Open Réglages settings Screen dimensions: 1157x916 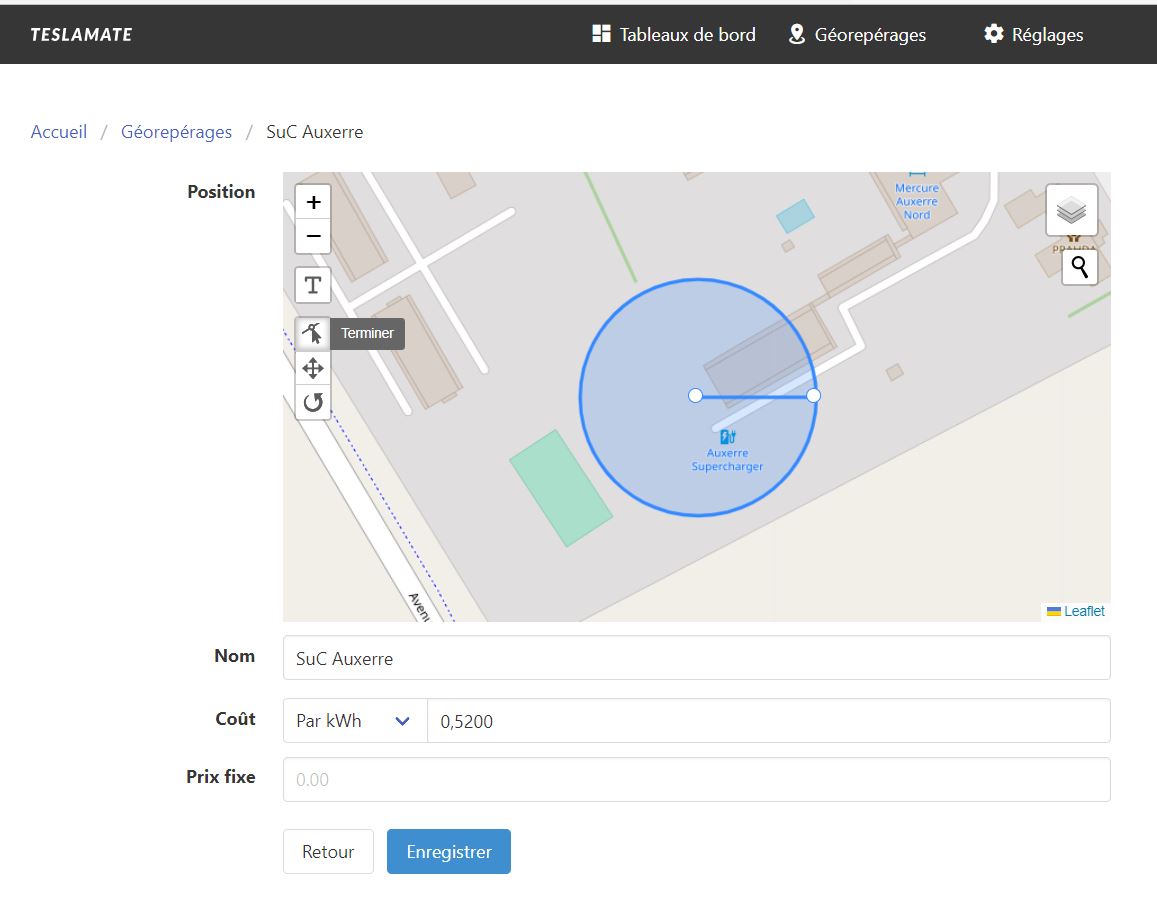[x=1033, y=35]
